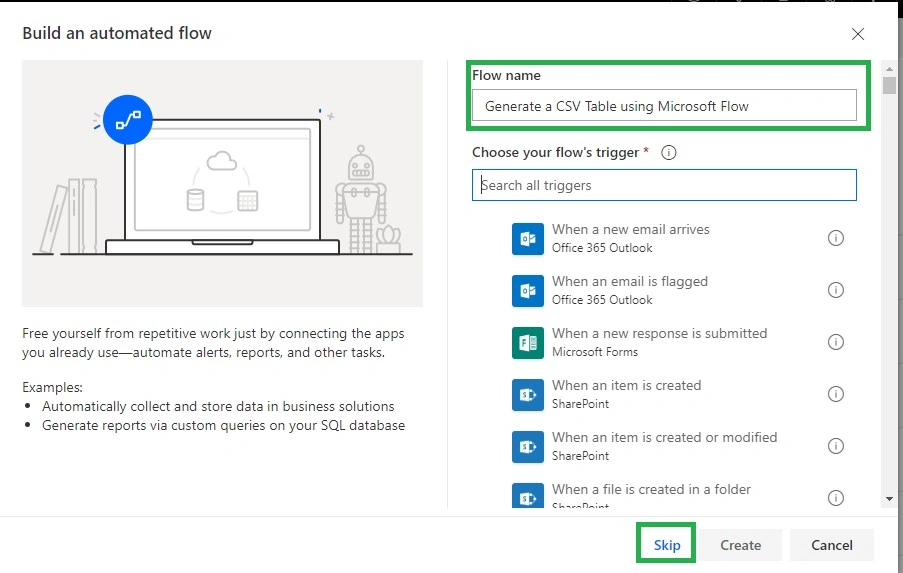Click the Outlook icon beside email is flagged

[x=528, y=291]
